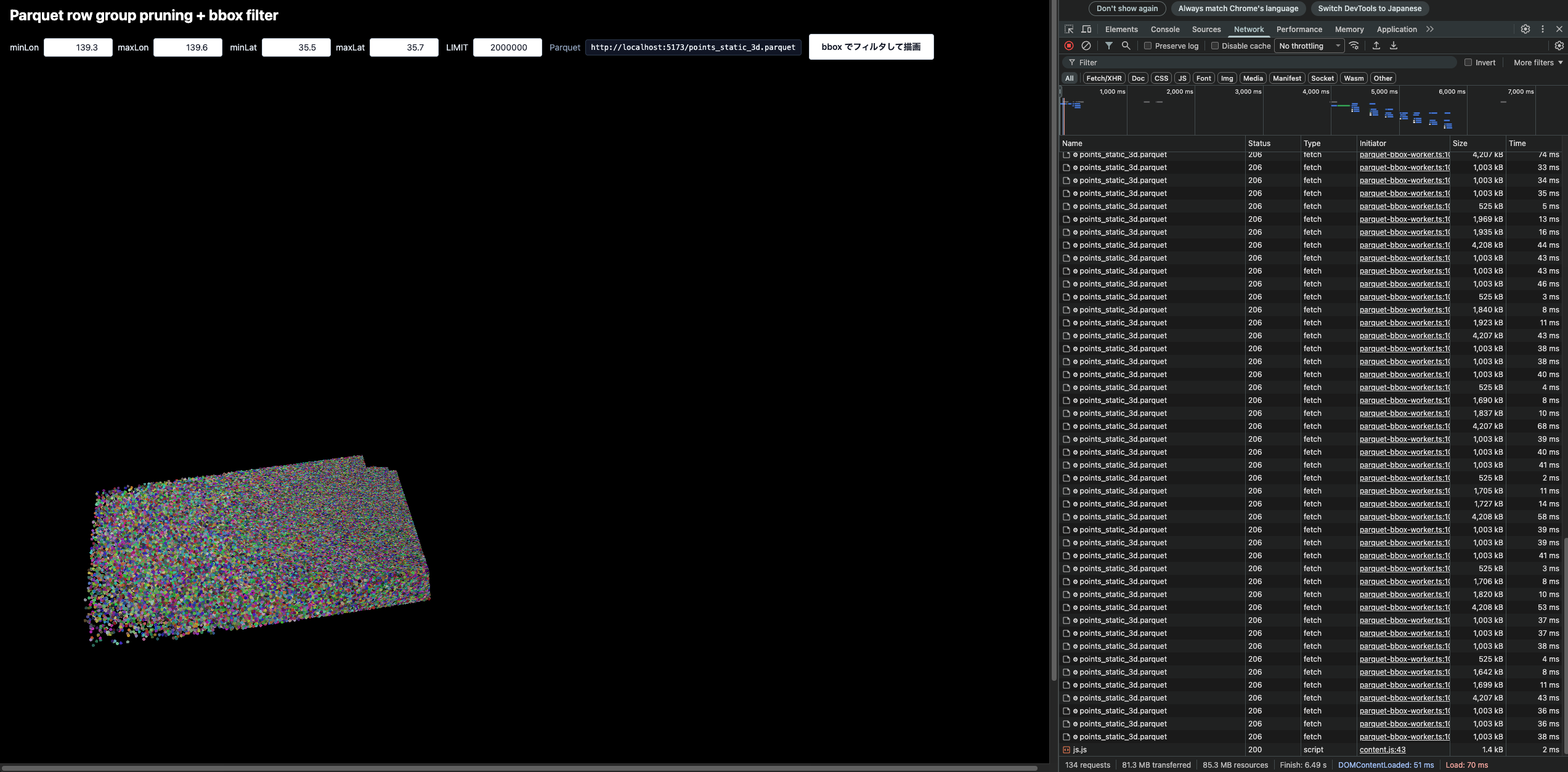The width and height of the screenshot is (1568, 772).
Task: Open inspect element picker
Action: click(x=1069, y=29)
